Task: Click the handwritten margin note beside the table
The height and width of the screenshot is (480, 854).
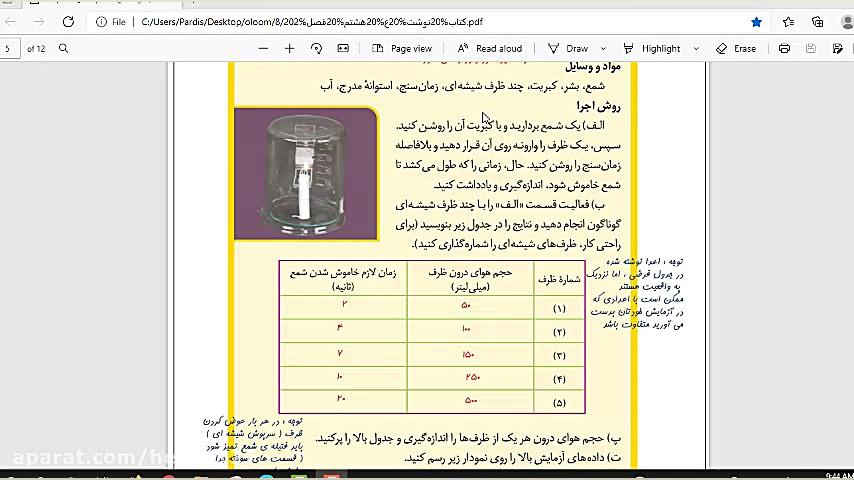Action: click(x=637, y=293)
